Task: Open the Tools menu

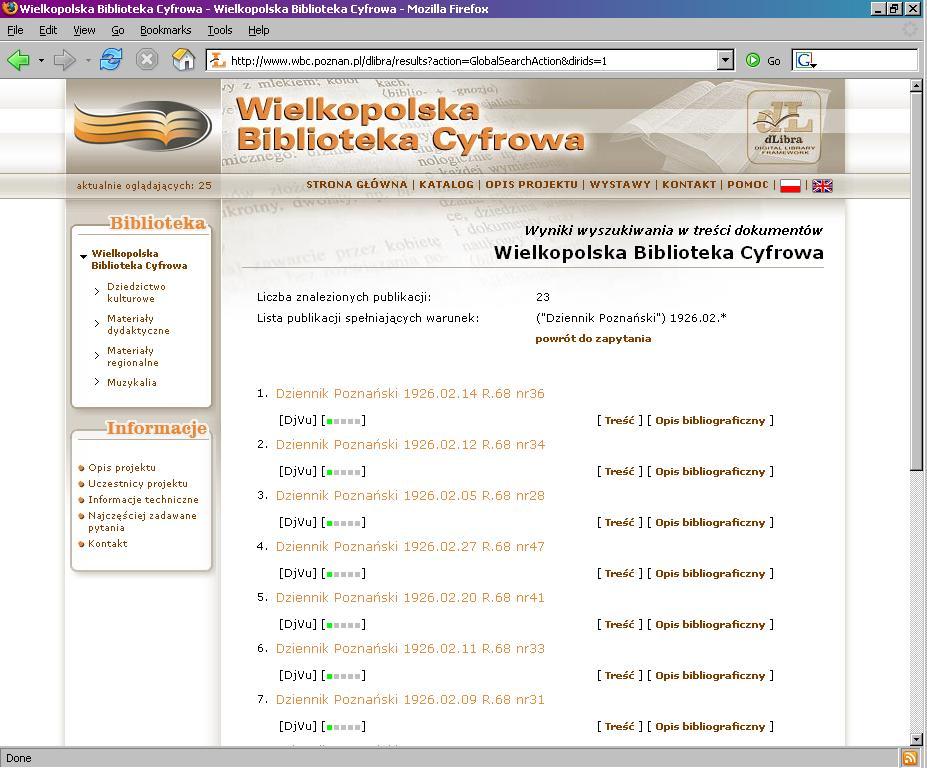Action: click(220, 30)
